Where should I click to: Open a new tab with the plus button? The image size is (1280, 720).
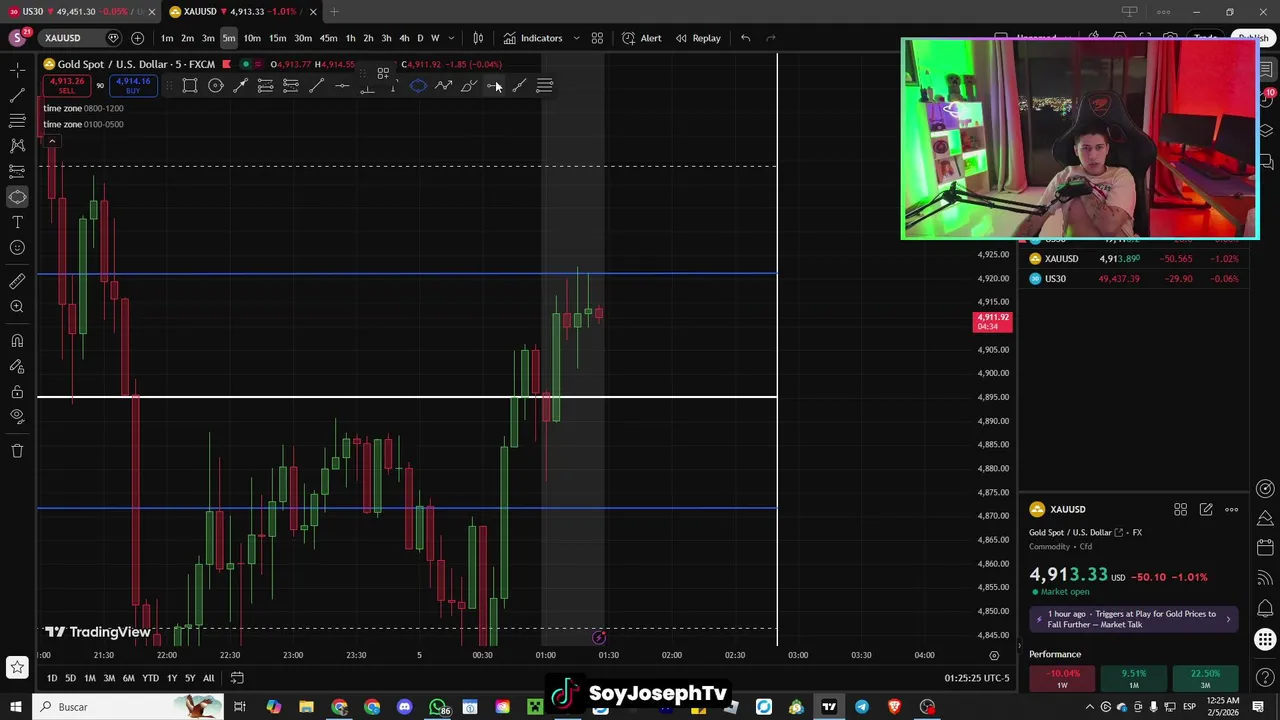coord(334,12)
